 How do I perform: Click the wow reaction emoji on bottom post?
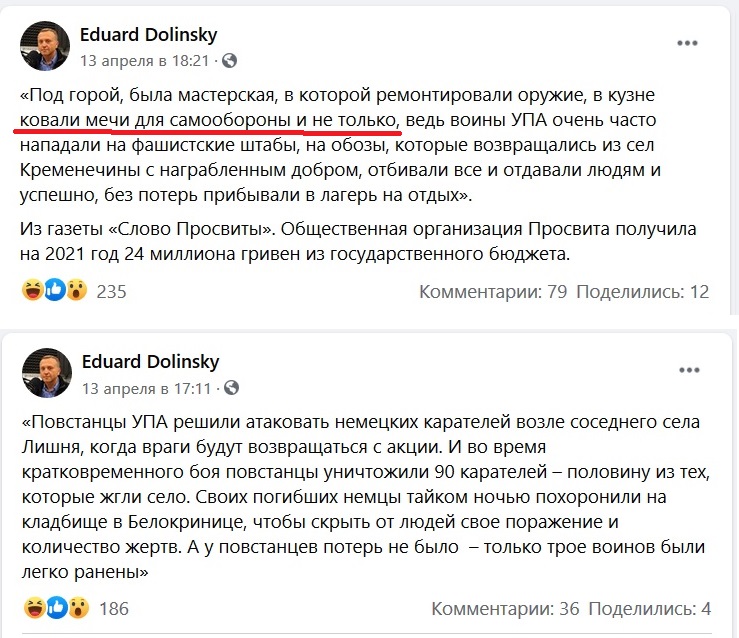(76, 607)
